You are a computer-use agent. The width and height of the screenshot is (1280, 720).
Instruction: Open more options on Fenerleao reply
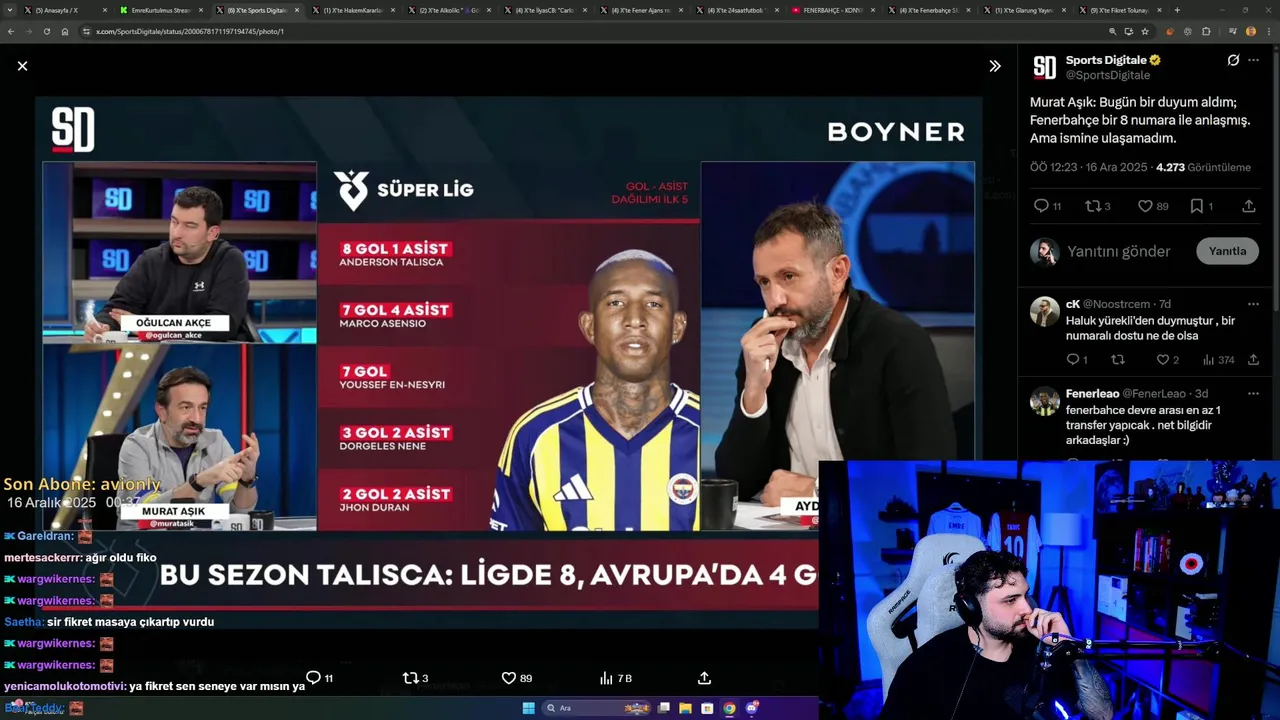pyautogui.click(x=1253, y=394)
